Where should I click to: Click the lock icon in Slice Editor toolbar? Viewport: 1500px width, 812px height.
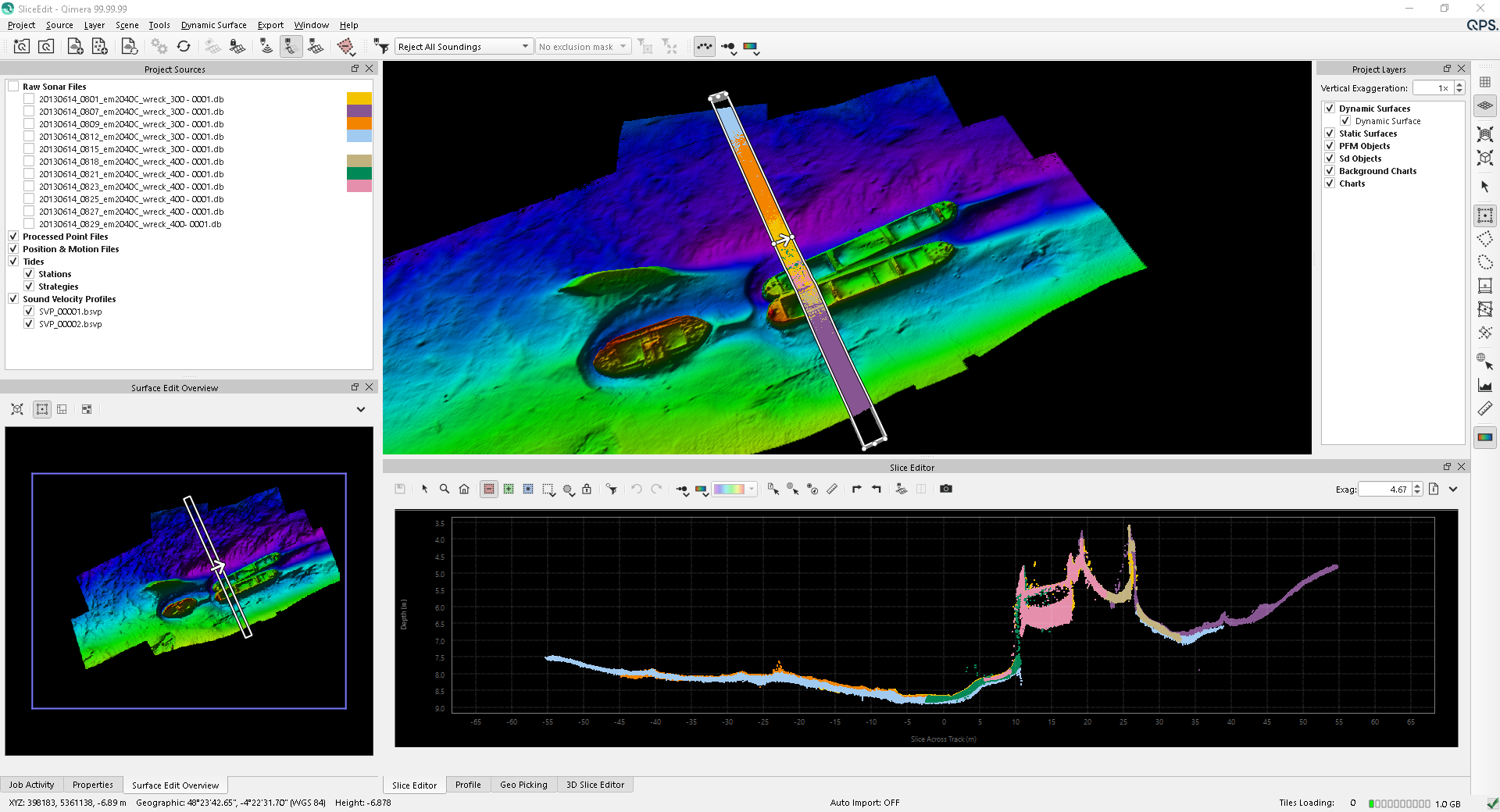[x=587, y=489]
